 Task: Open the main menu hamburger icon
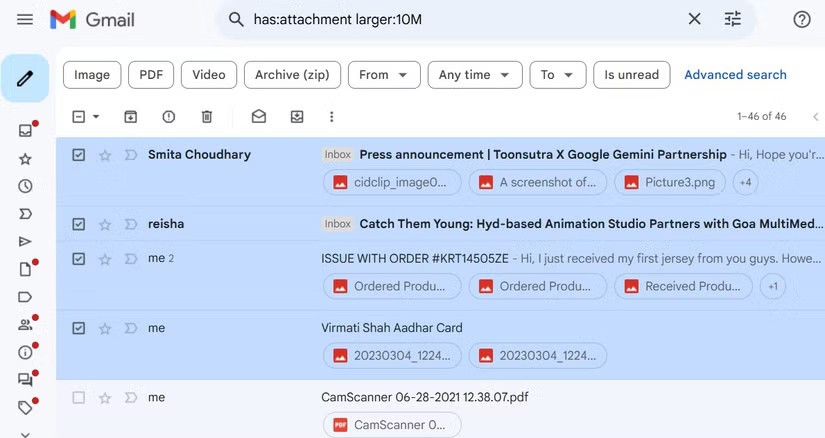coord(25,19)
